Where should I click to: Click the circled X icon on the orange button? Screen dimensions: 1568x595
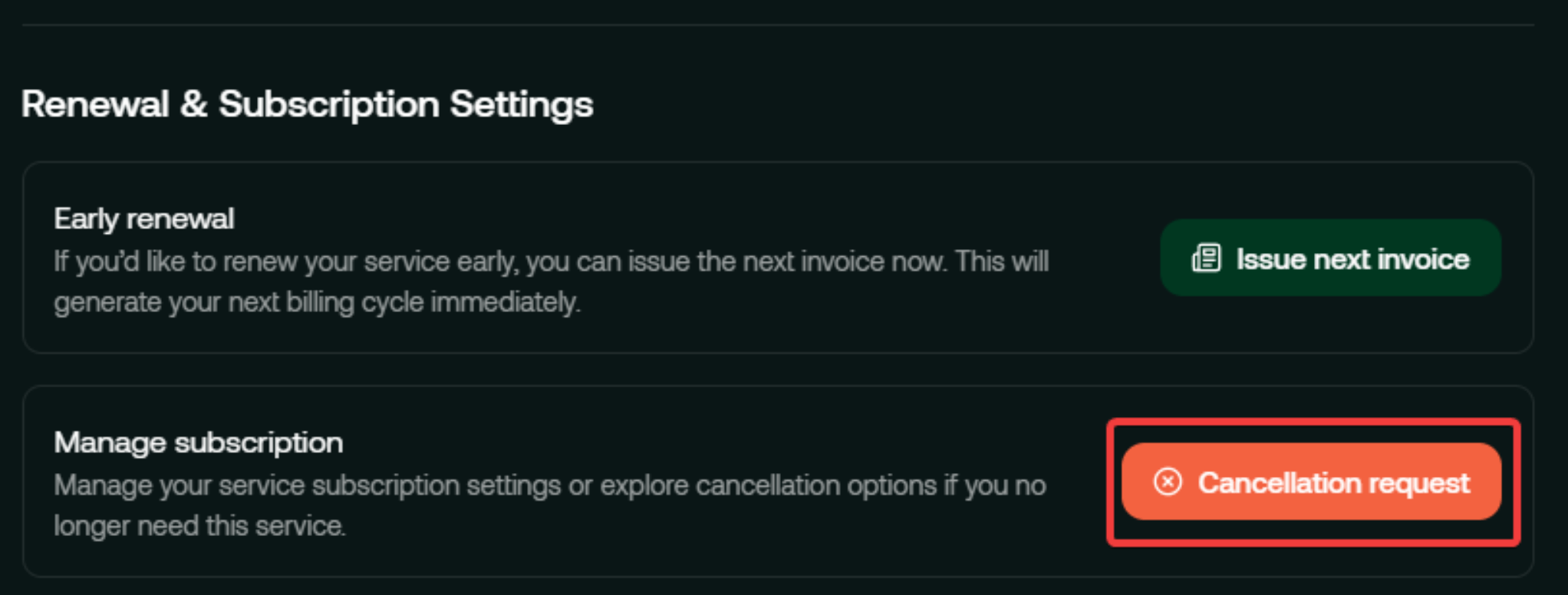coord(1168,482)
